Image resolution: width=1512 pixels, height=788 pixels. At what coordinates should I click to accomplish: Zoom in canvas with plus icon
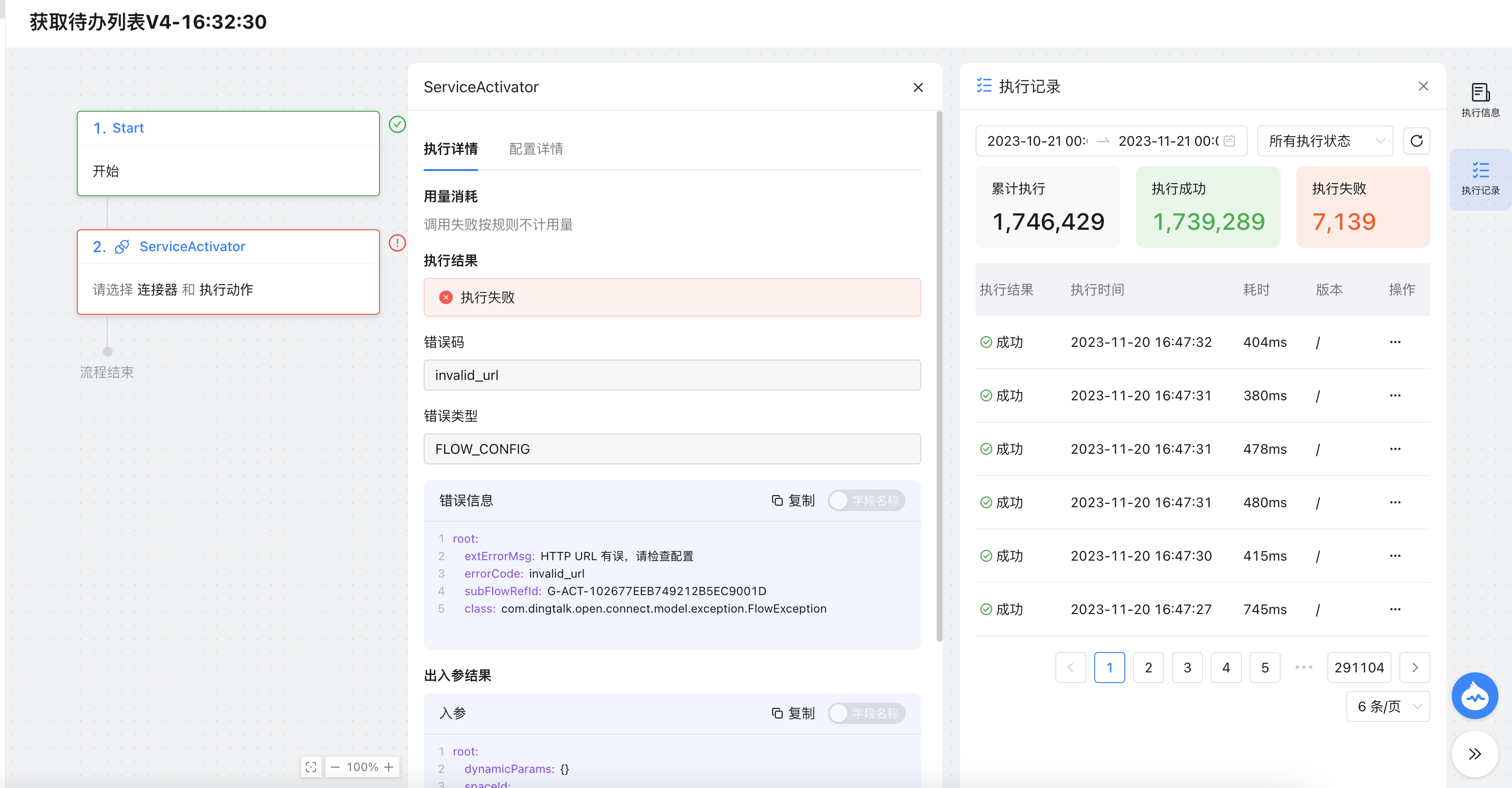click(x=389, y=767)
